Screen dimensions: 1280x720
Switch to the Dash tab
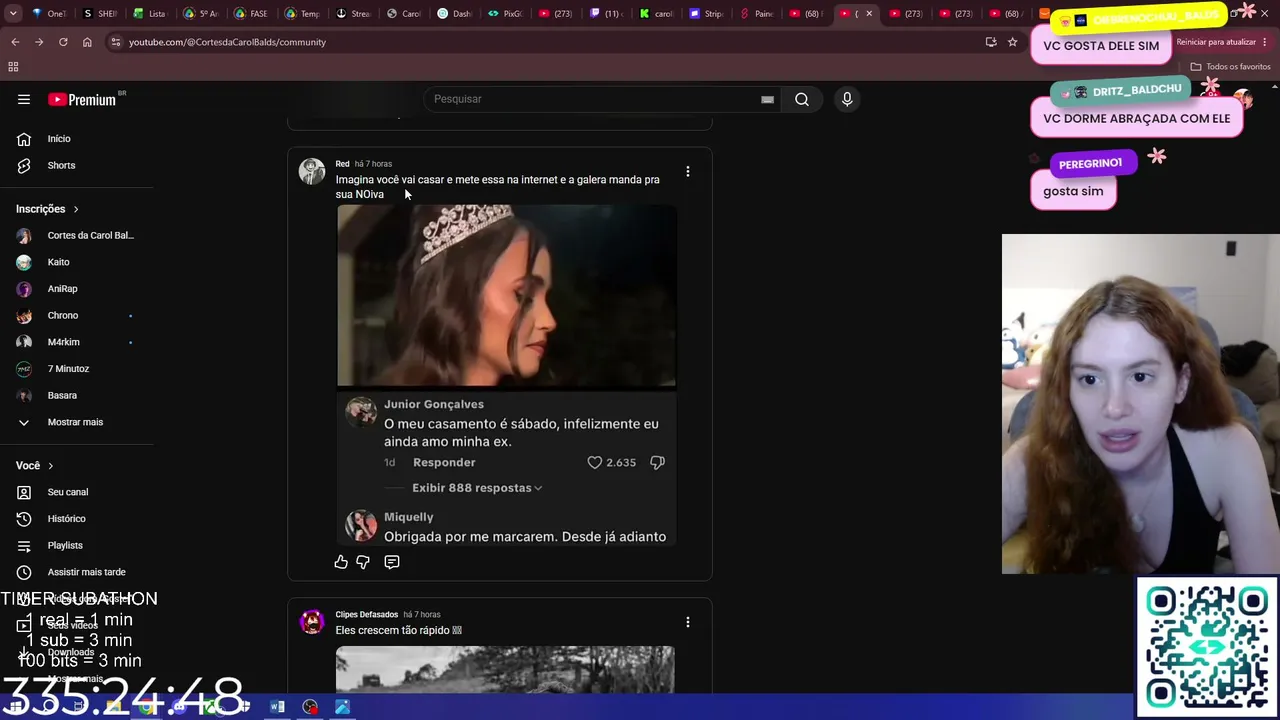click(x=455, y=14)
